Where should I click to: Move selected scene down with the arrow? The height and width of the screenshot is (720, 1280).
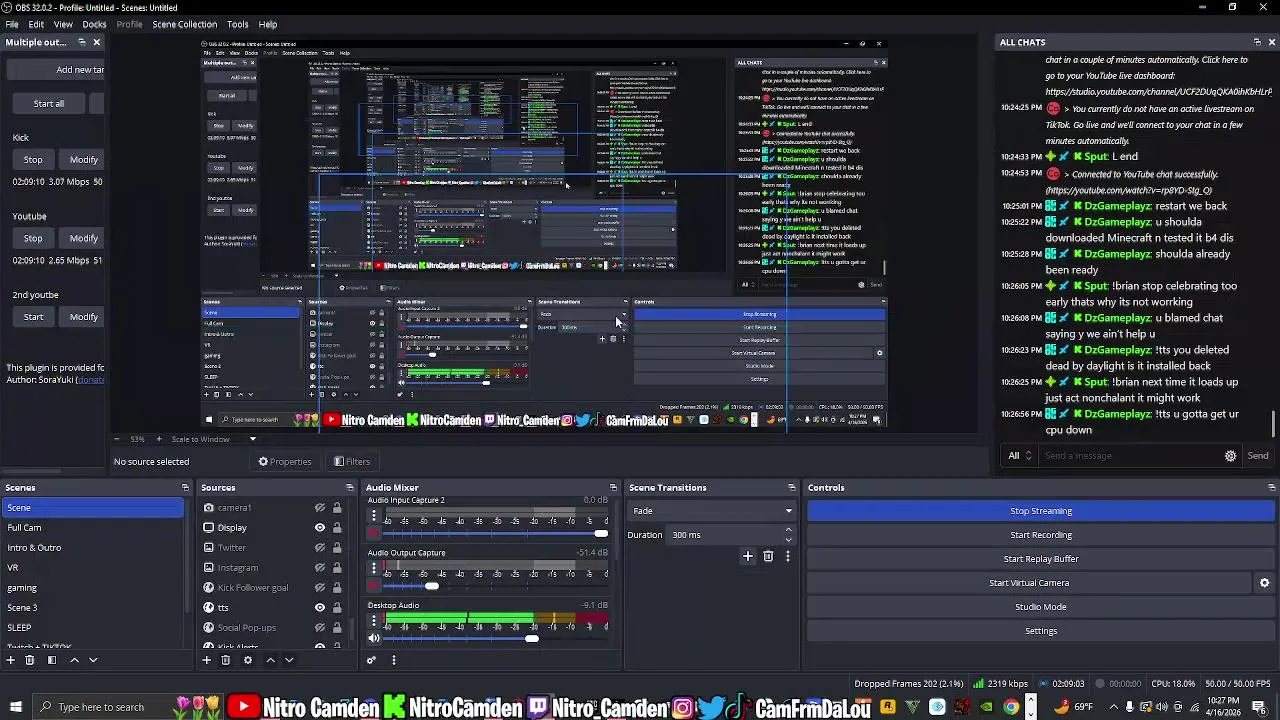click(x=93, y=660)
